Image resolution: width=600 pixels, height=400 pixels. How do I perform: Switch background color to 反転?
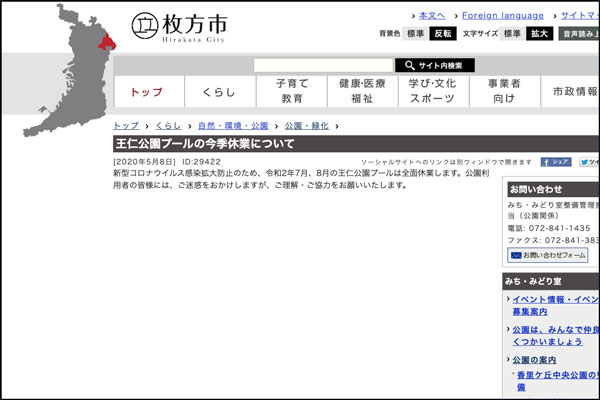[443, 34]
